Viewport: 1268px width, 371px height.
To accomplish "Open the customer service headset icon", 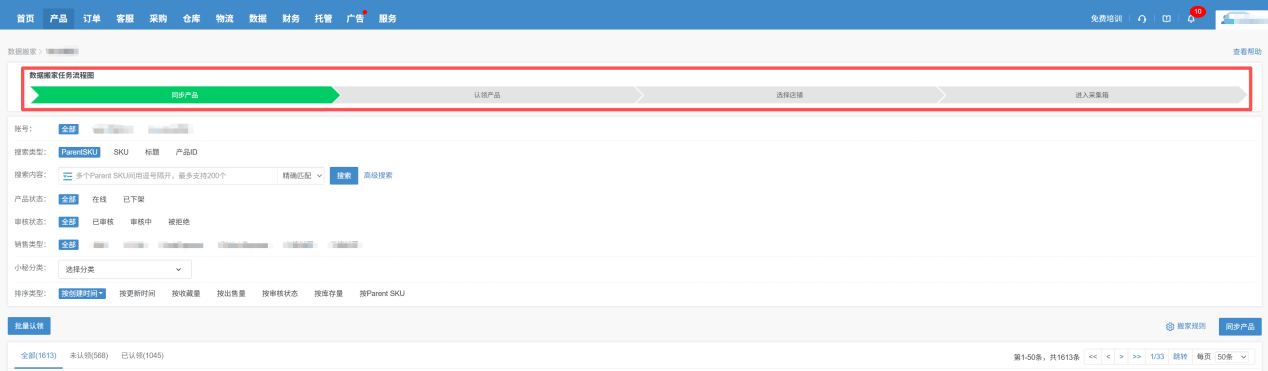I will (x=1142, y=19).
